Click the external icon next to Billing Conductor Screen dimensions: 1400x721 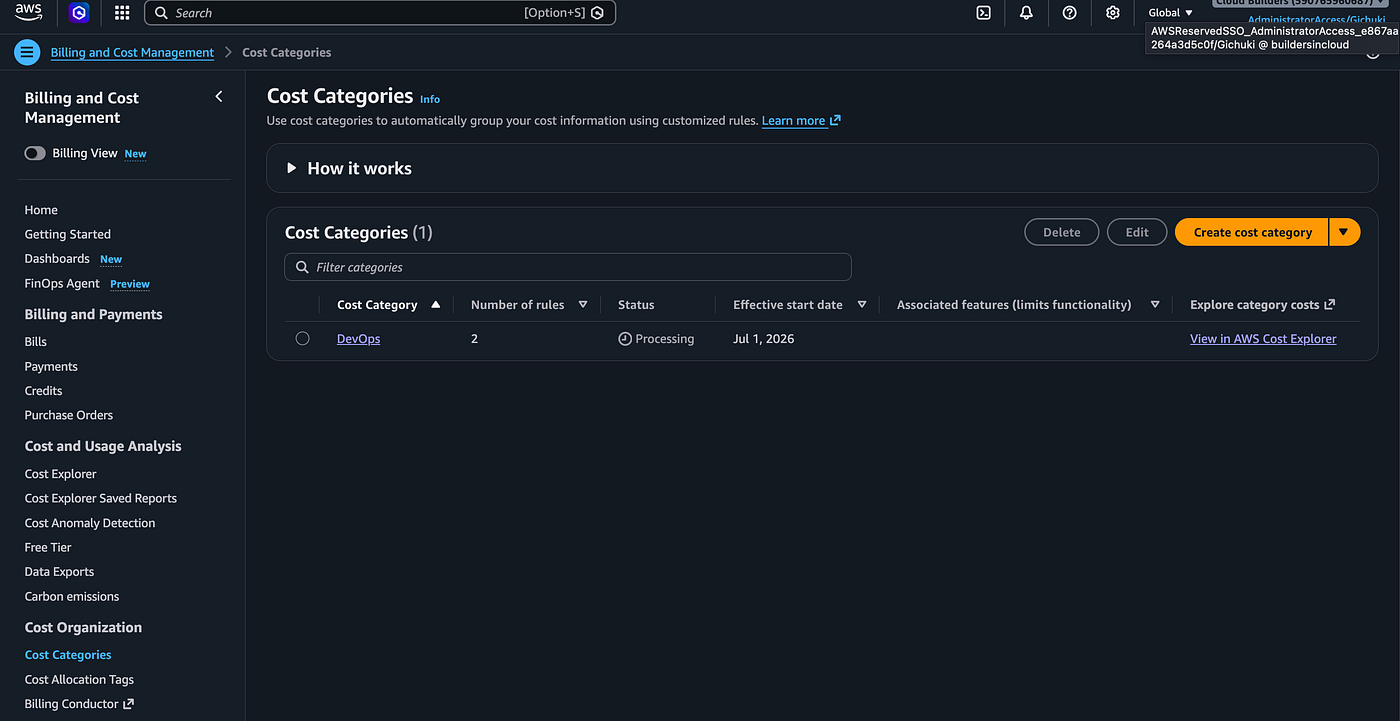coord(128,704)
